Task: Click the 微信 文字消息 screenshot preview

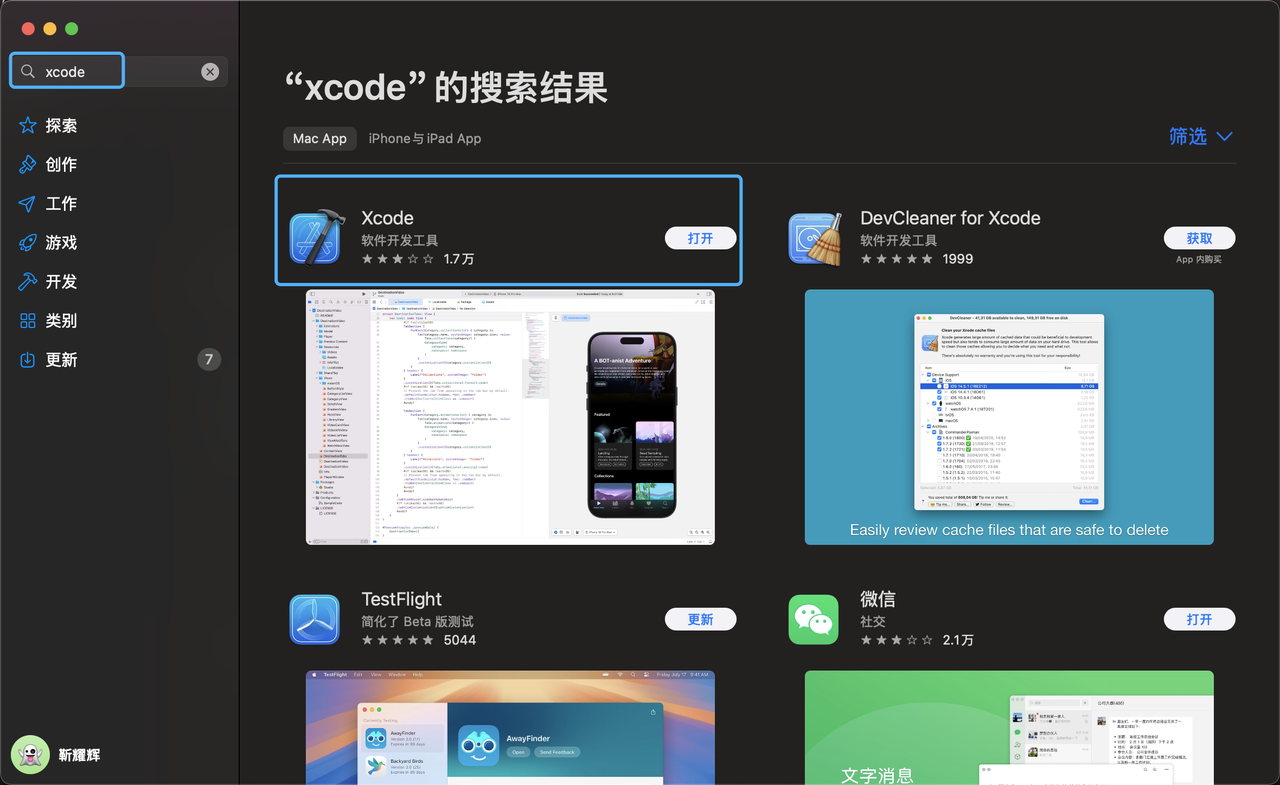Action: click(x=1009, y=727)
